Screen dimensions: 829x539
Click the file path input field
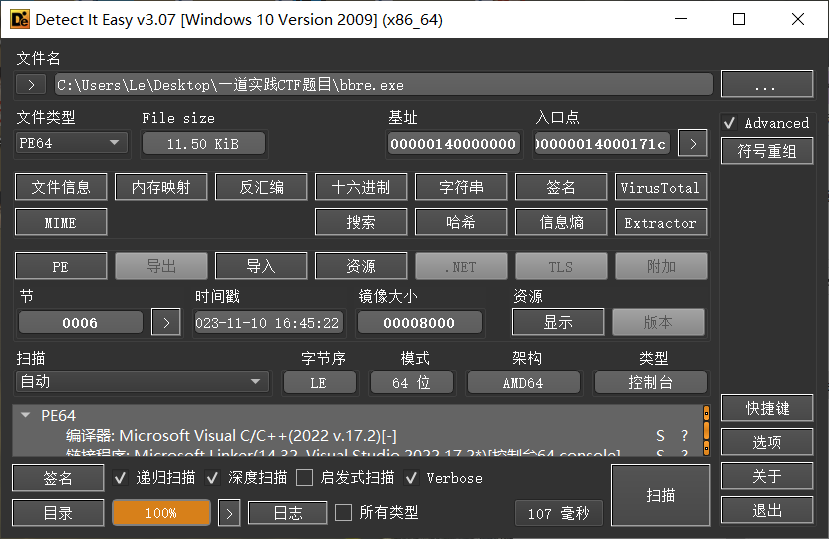click(x=384, y=85)
